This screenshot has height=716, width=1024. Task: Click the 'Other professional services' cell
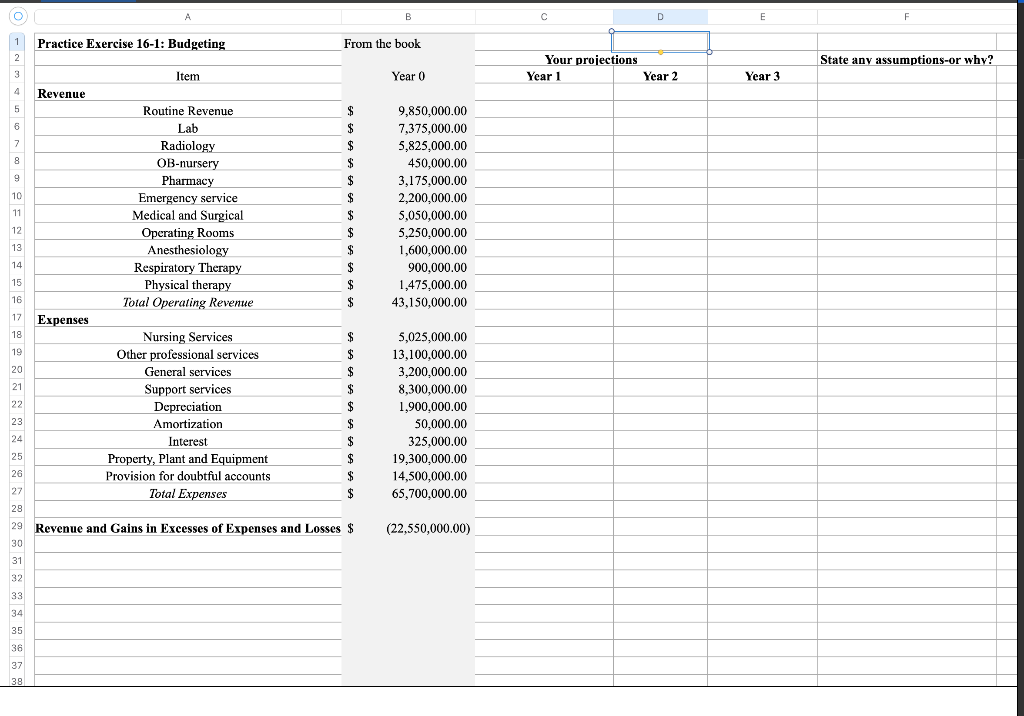pyautogui.click(x=187, y=354)
